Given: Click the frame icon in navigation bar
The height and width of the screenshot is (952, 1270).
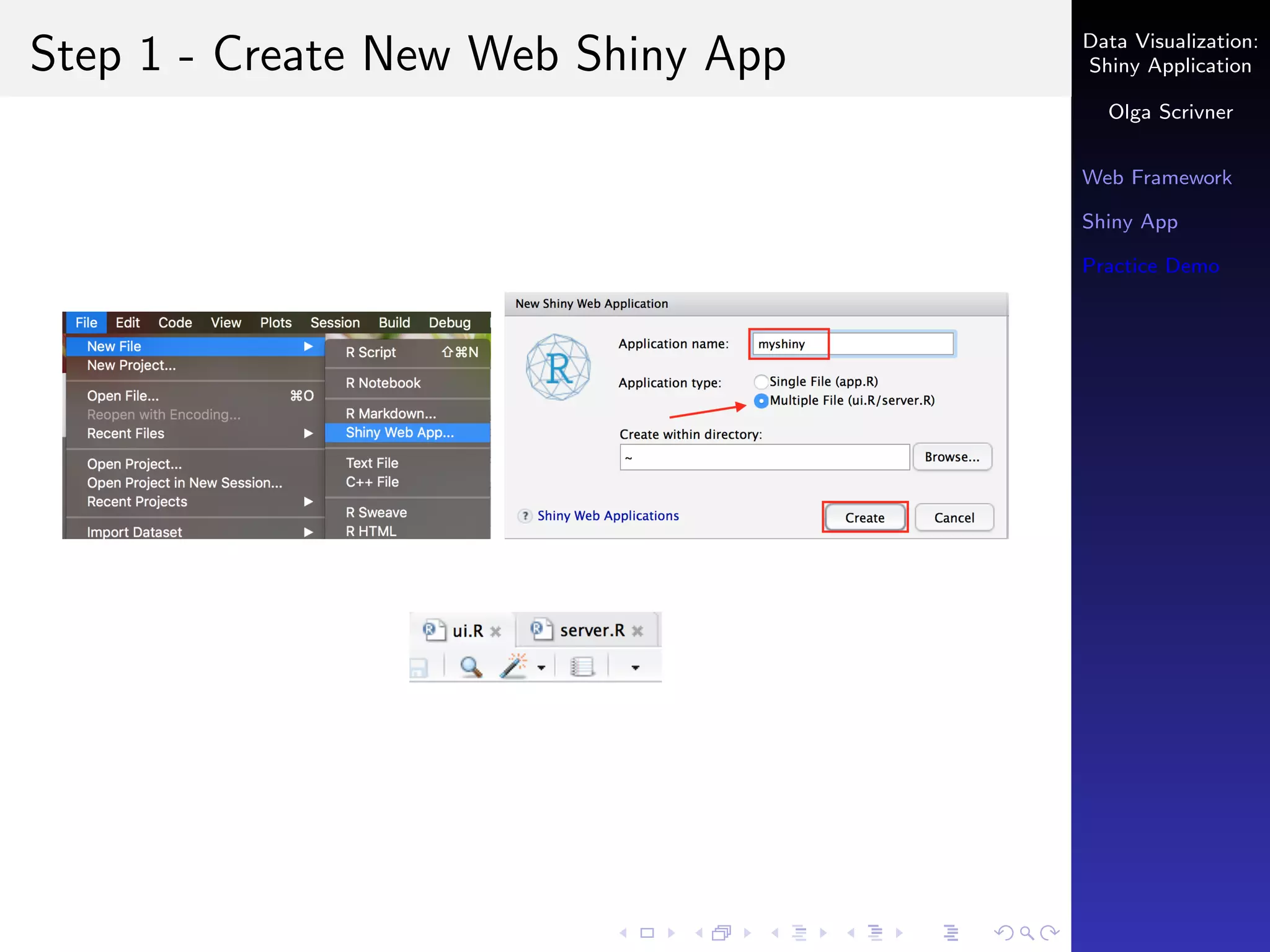Looking at the screenshot, I should pos(722,933).
